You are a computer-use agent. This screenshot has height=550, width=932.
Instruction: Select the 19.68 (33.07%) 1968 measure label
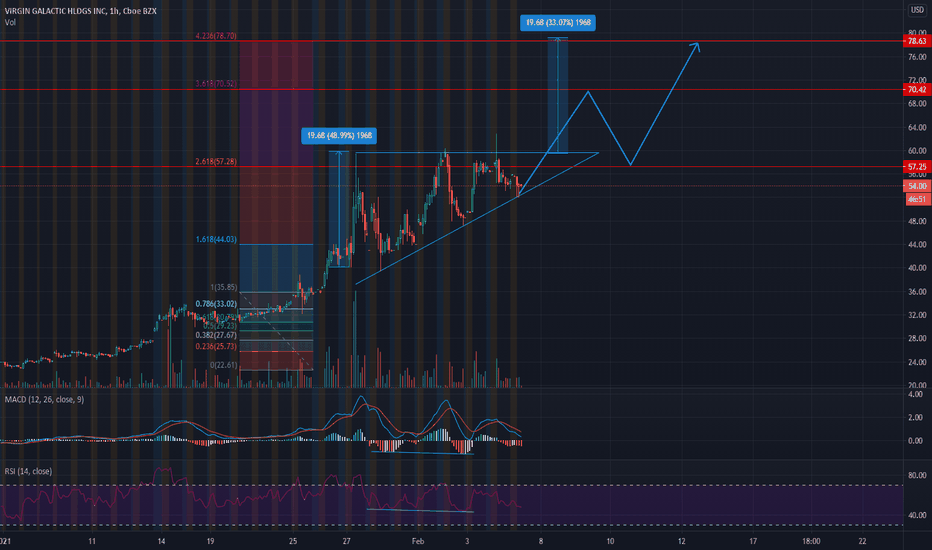point(558,23)
